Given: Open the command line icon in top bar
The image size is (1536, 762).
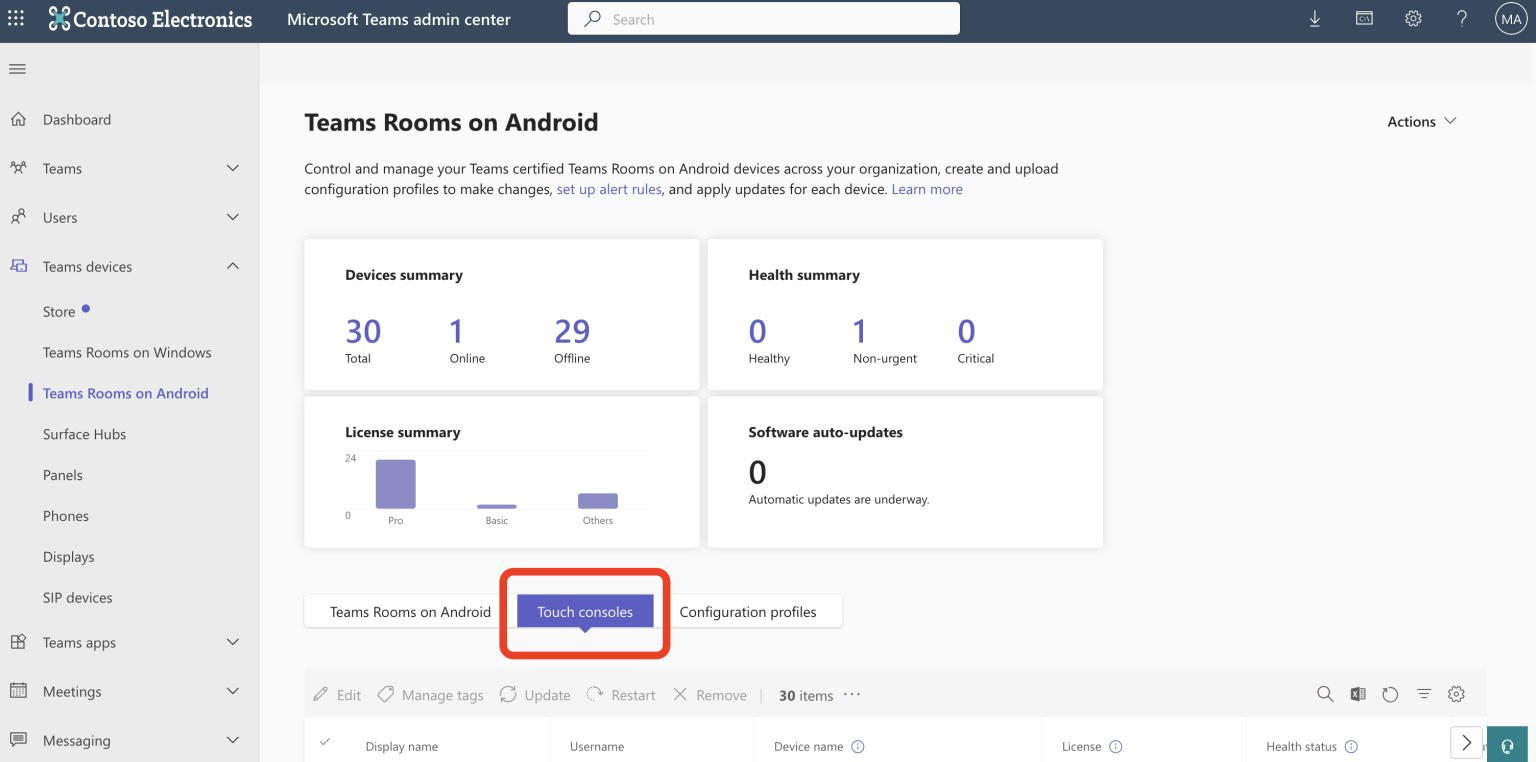Looking at the screenshot, I should click(x=1364, y=18).
